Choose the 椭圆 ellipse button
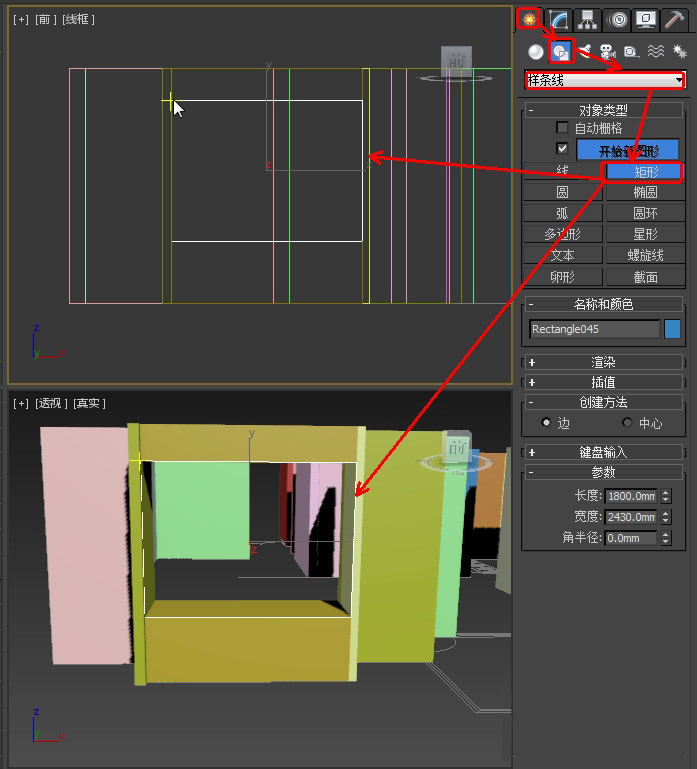The width and height of the screenshot is (697, 769). click(645, 192)
